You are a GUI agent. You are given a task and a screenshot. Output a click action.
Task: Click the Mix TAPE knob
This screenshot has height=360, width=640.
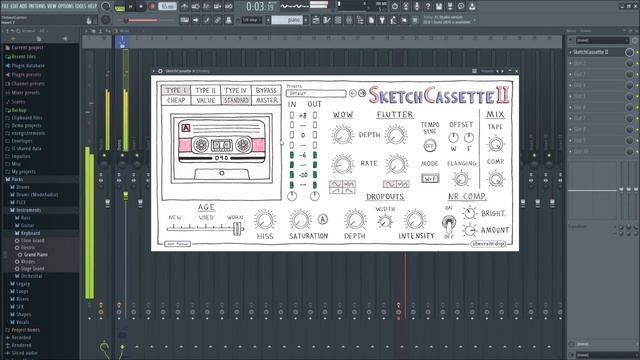[x=496, y=144]
